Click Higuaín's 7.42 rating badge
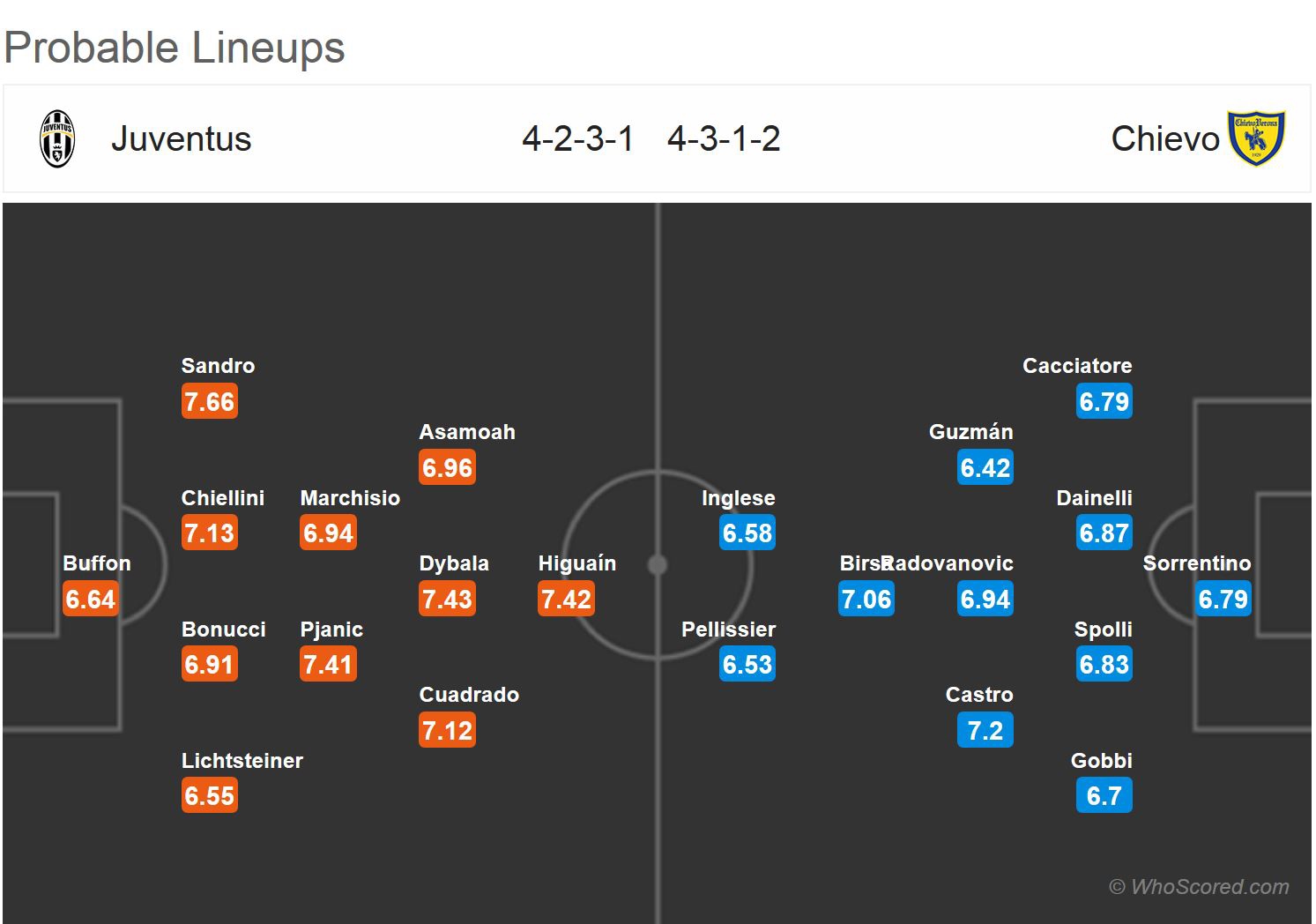The height and width of the screenshot is (924, 1316). click(x=566, y=600)
